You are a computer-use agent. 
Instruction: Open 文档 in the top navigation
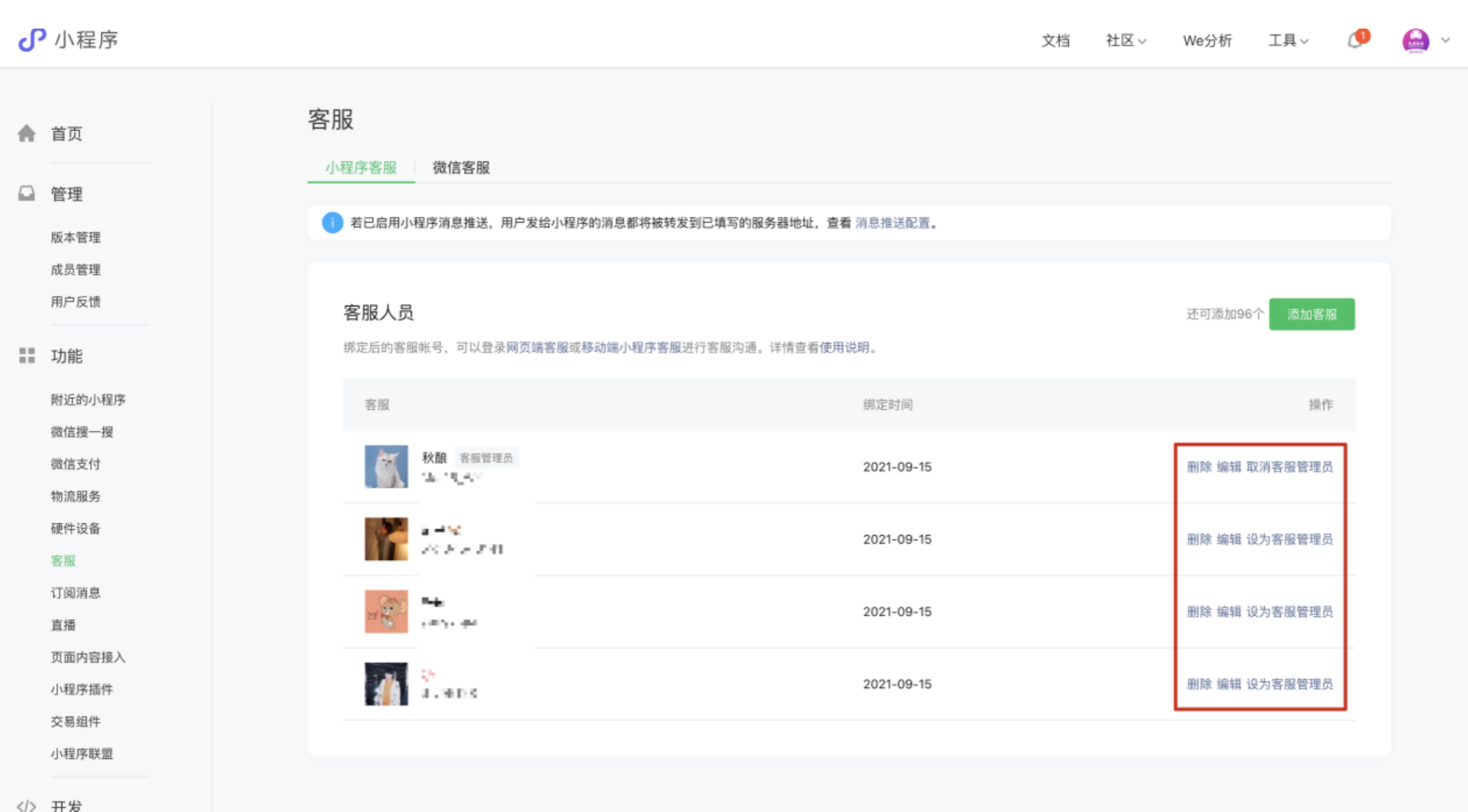click(1055, 40)
